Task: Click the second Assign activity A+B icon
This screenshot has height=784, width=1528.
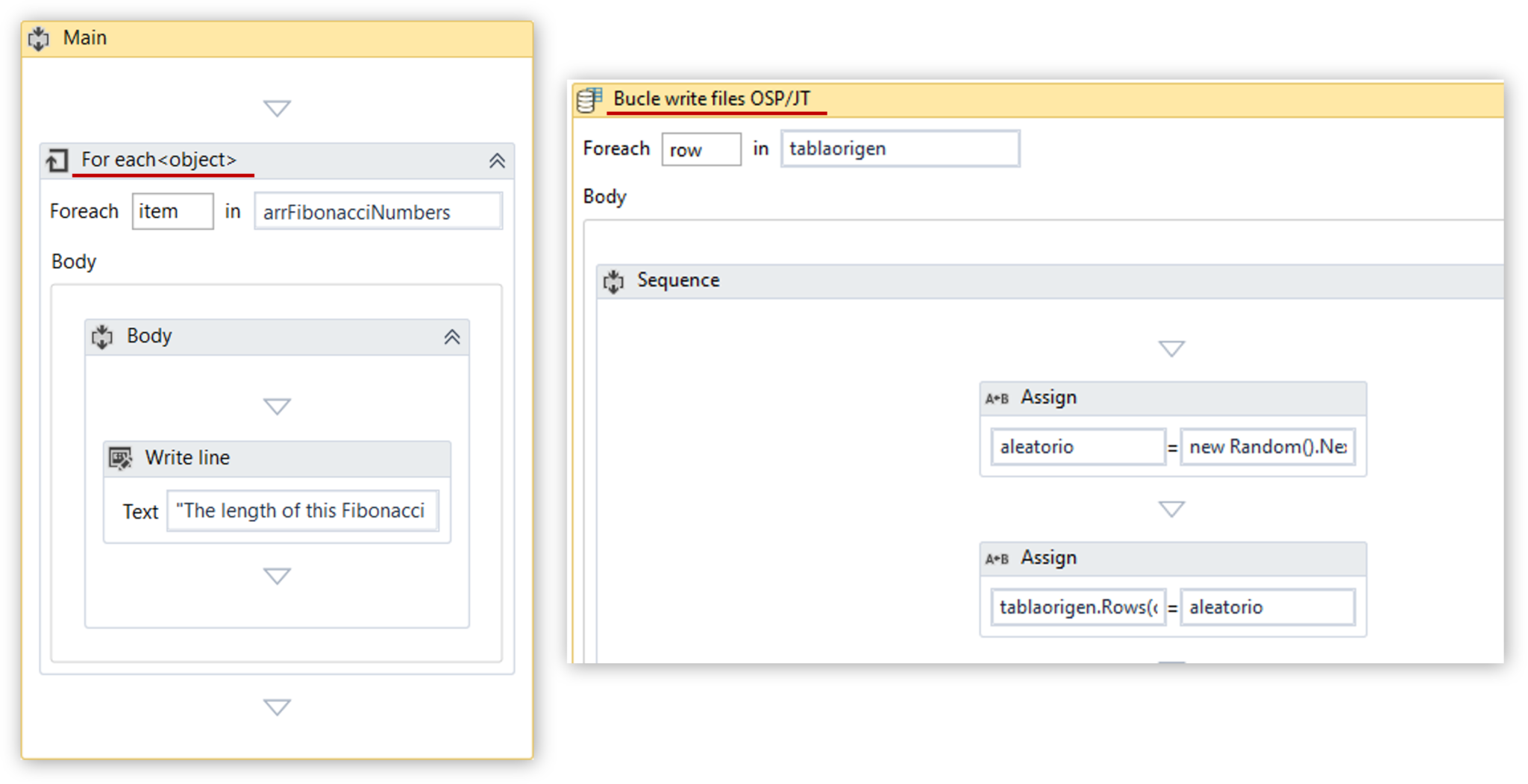Action: (997, 559)
